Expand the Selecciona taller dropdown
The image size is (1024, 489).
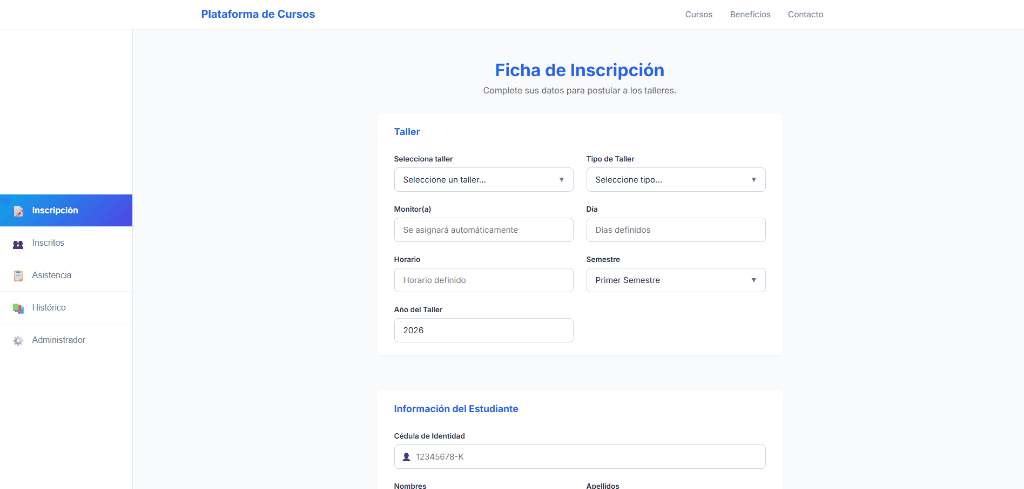(484, 180)
